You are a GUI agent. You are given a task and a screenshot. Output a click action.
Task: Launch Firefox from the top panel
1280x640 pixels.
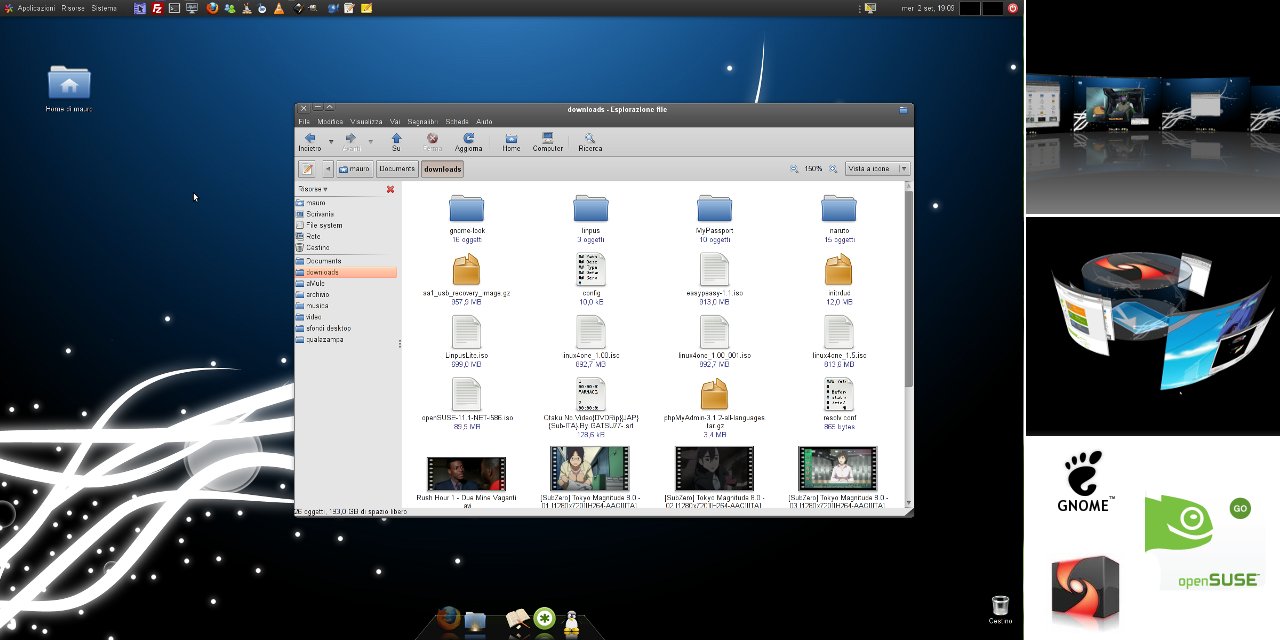click(x=212, y=8)
